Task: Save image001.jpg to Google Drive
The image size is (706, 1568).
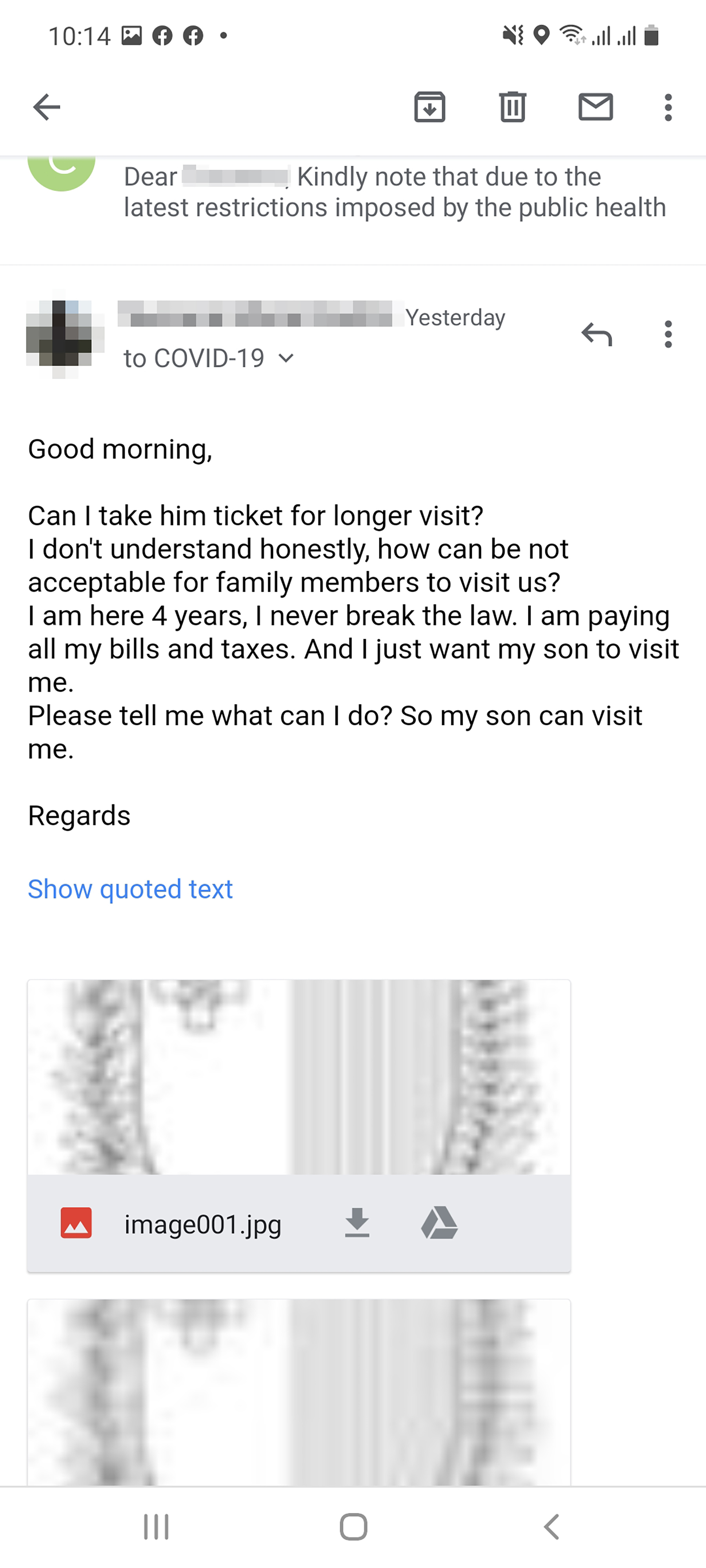Action: click(439, 1223)
